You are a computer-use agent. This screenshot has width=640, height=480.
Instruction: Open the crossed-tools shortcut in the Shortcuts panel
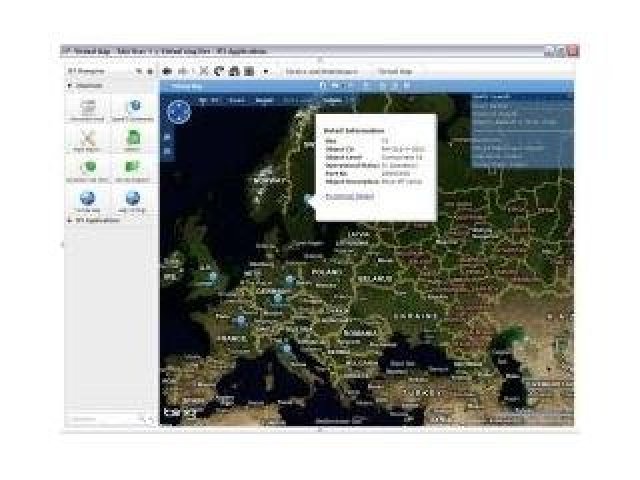pos(88,139)
